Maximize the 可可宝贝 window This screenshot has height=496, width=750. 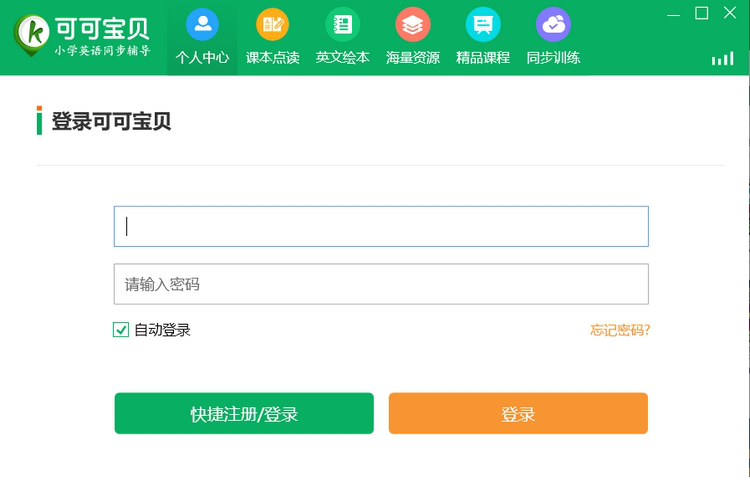tap(702, 13)
